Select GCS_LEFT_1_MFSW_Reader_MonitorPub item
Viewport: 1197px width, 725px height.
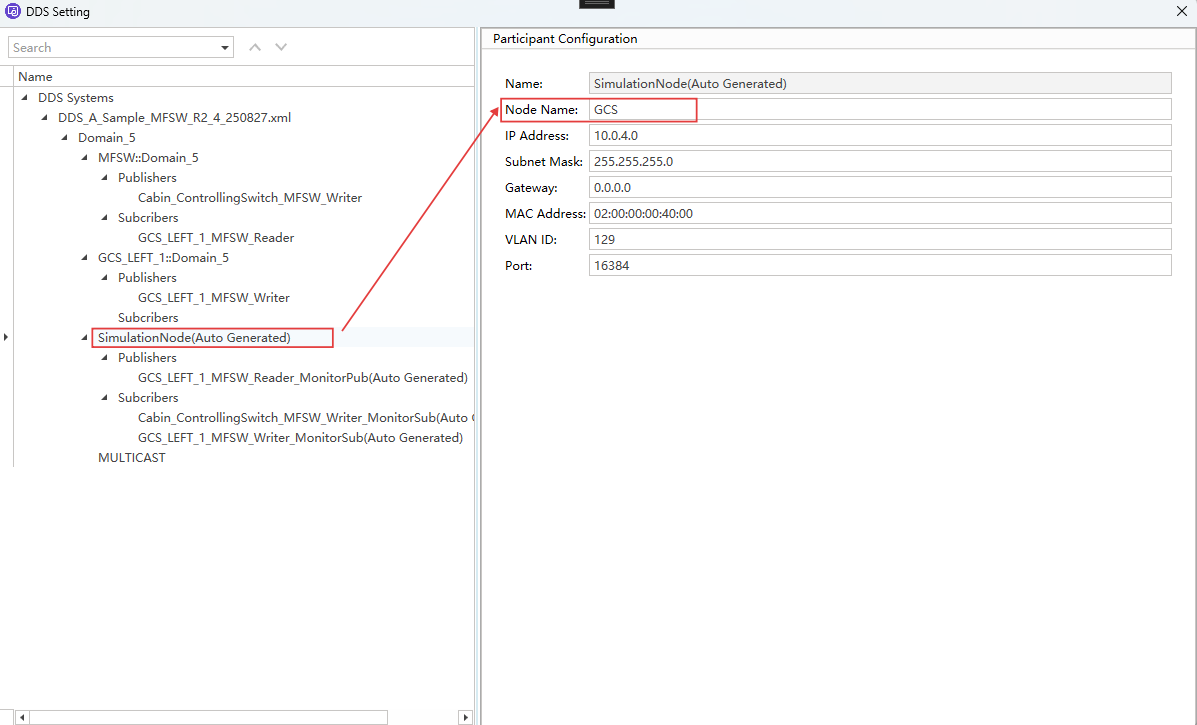coord(302,378)
